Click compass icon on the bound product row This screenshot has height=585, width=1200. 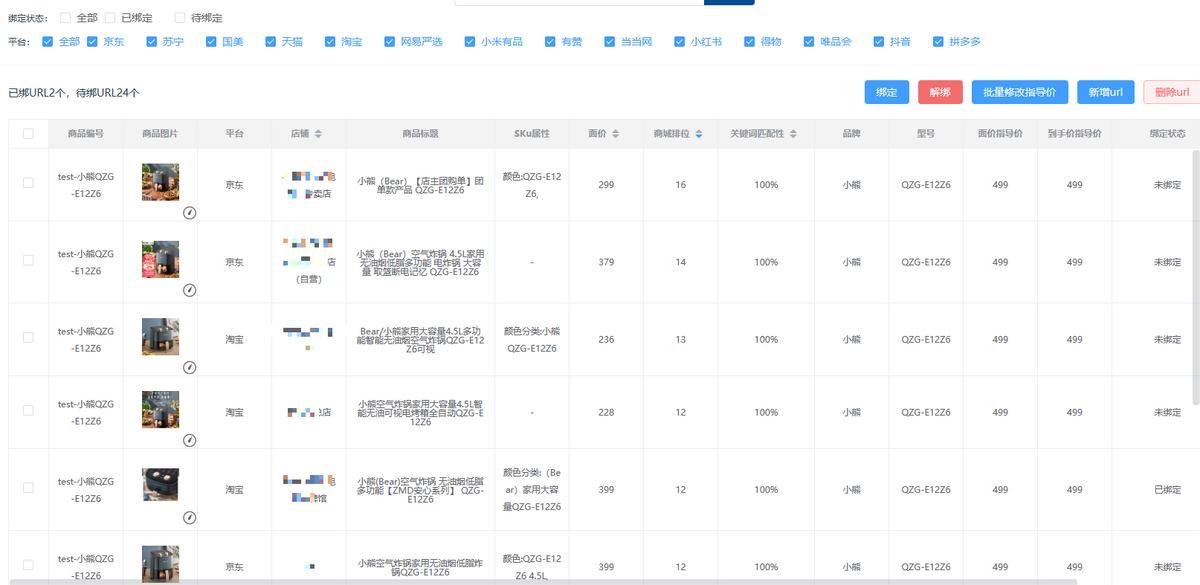pos(189,518)
